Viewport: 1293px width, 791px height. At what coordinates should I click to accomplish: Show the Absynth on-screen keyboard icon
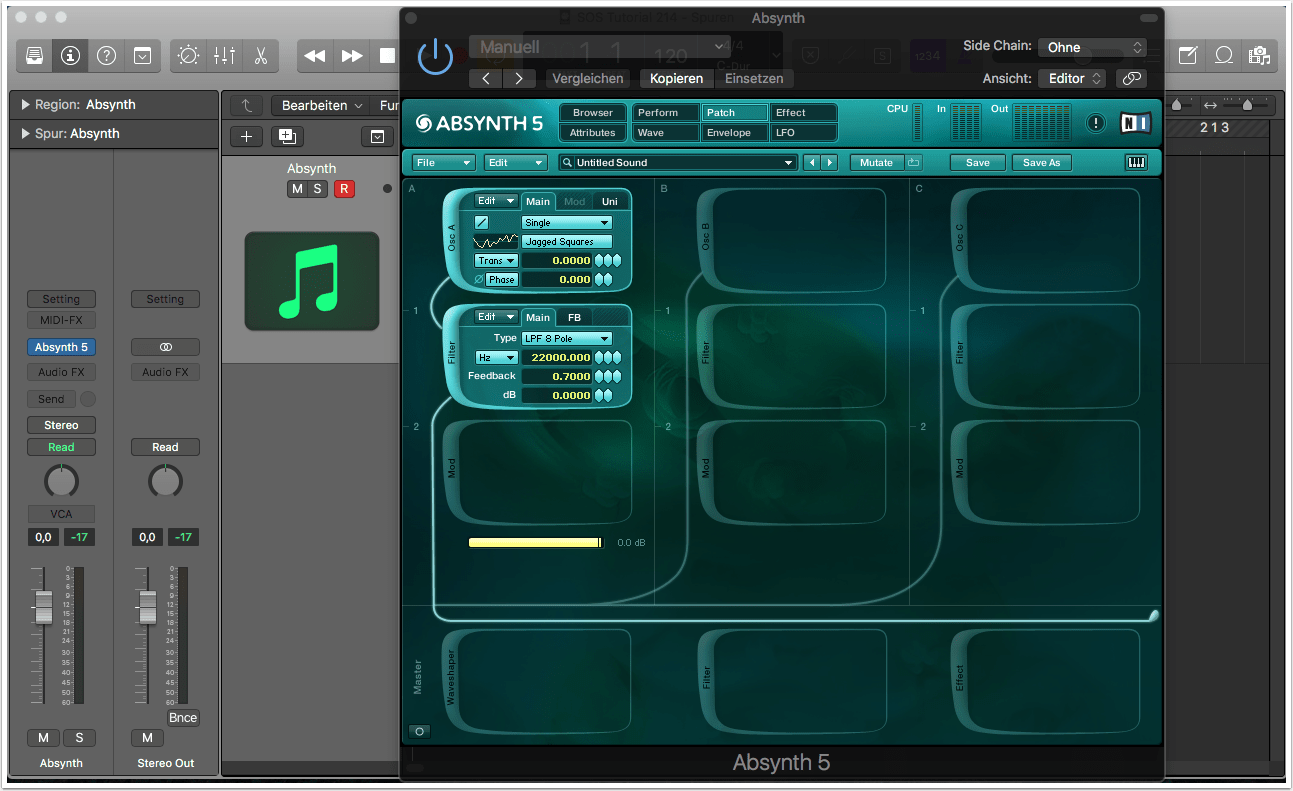pos(1136,162)
